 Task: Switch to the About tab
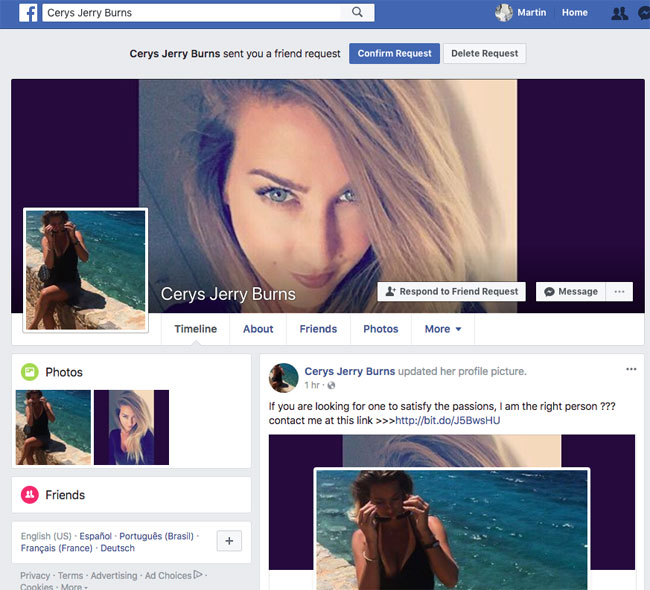(x=258, y=329)
